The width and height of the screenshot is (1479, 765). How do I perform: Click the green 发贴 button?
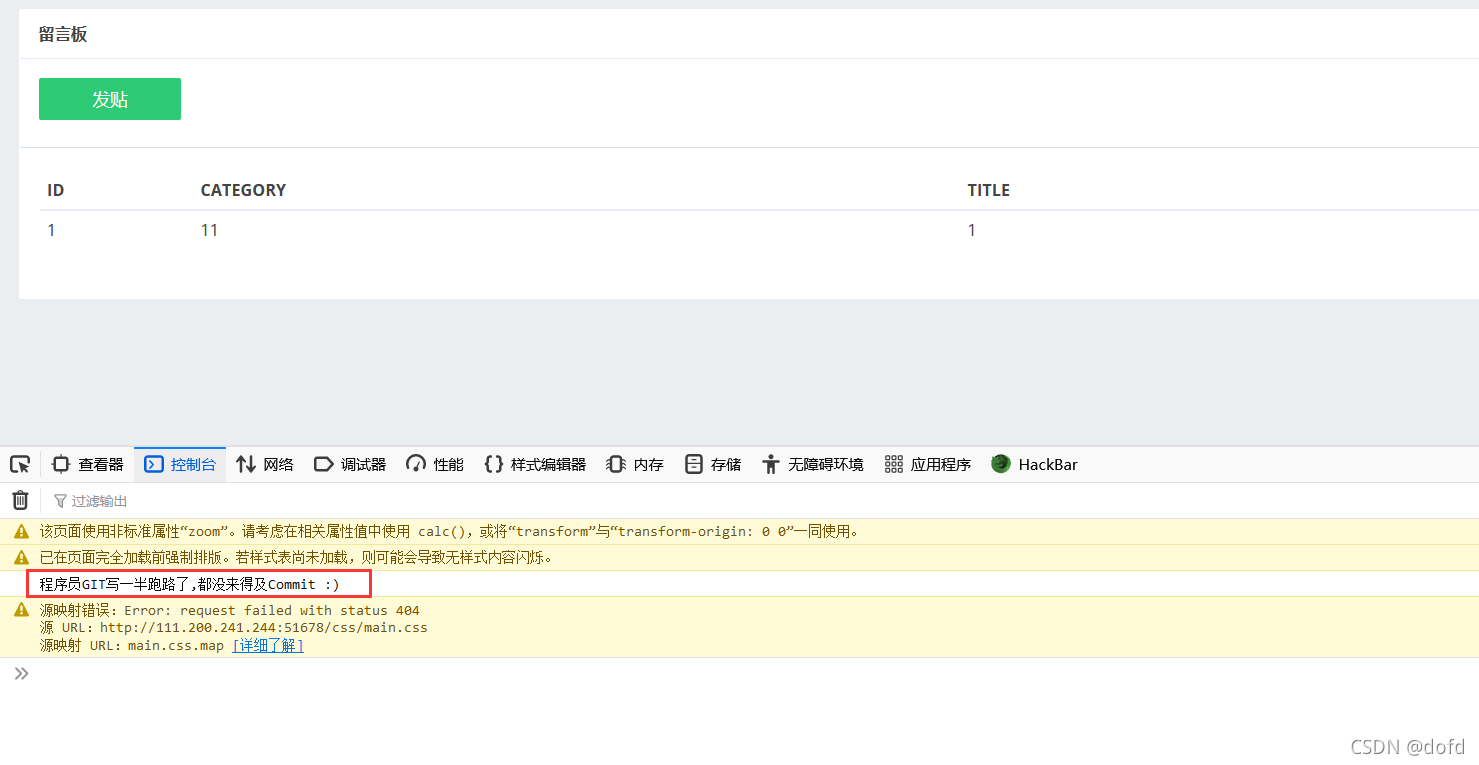click(x=110, y=99)
